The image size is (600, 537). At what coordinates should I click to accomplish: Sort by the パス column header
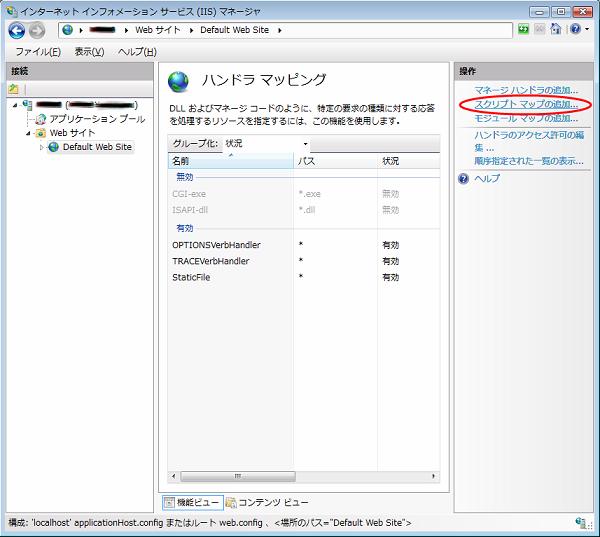(336, 161)
